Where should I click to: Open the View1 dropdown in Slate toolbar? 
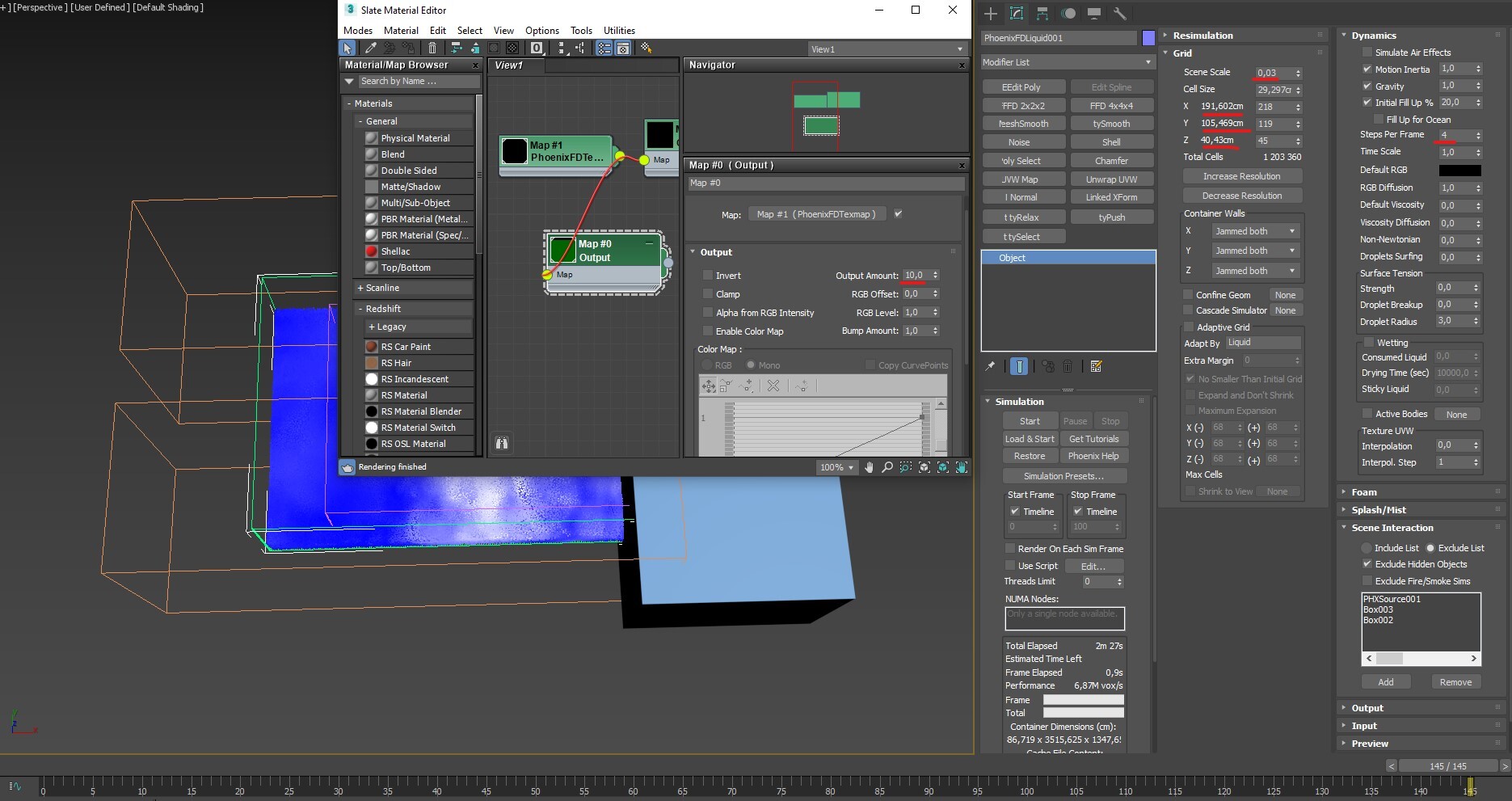[x=888, y=49]
